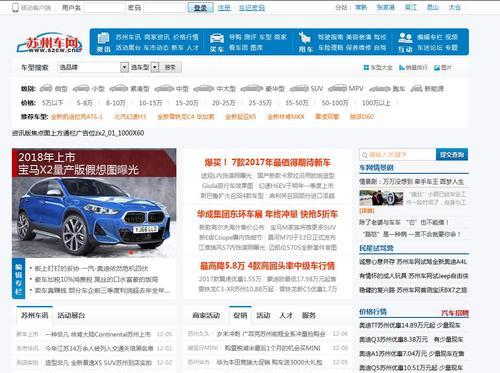Select the 微型 car class icon

(x=46, y=88)
